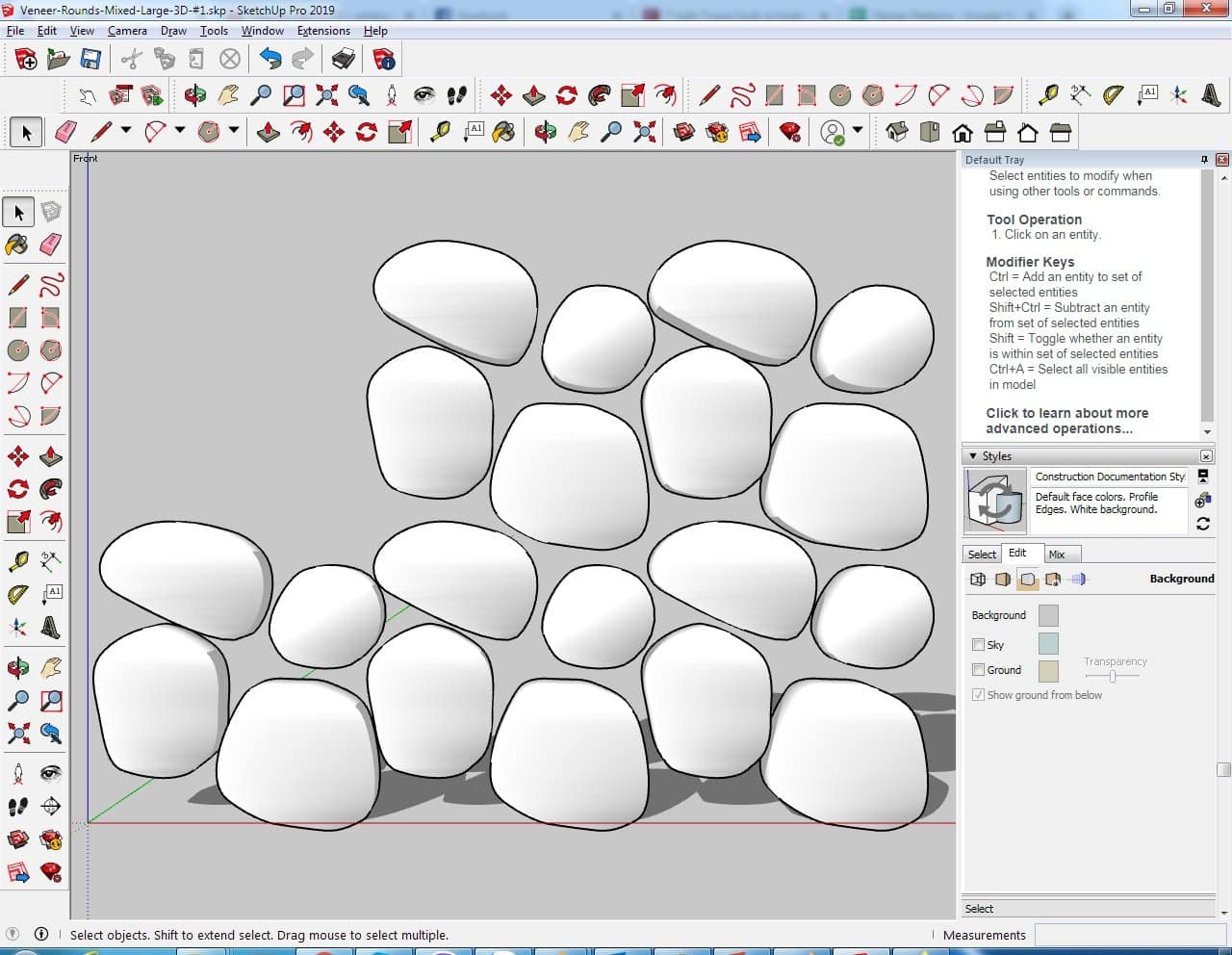
Task: Select the Eraser tool in left toolbar
Action: (51, 245)
